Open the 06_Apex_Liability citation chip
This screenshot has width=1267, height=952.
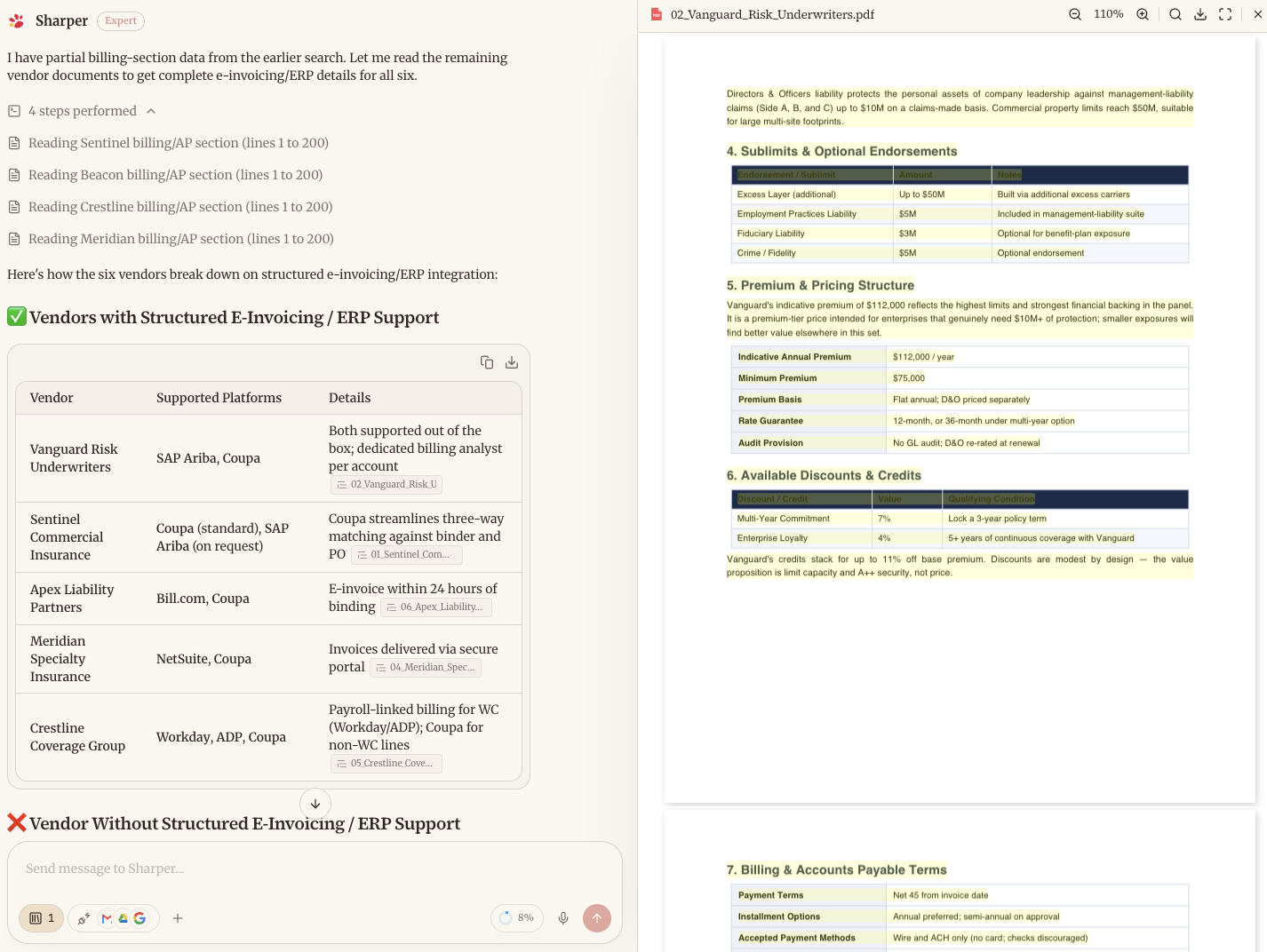click(436, 607)
